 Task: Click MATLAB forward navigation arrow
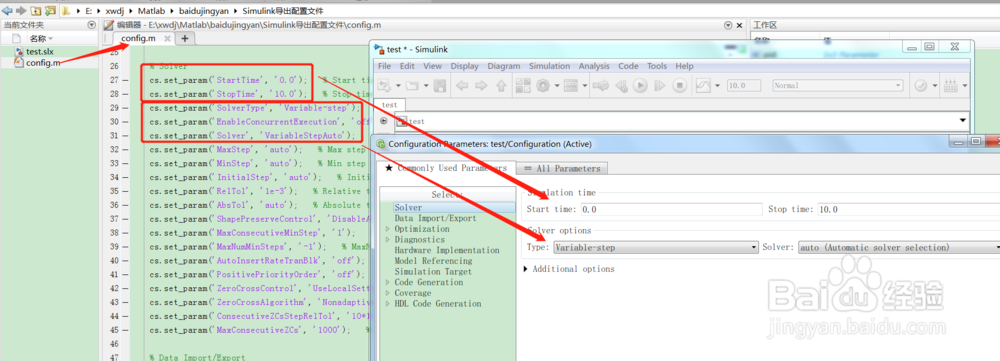[x=21, y=11]
